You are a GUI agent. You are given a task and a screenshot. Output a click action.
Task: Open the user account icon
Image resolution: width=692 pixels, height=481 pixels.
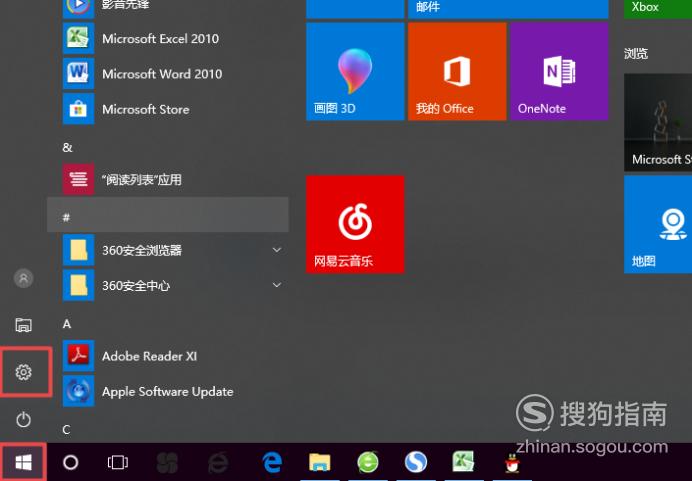point(23,278)
